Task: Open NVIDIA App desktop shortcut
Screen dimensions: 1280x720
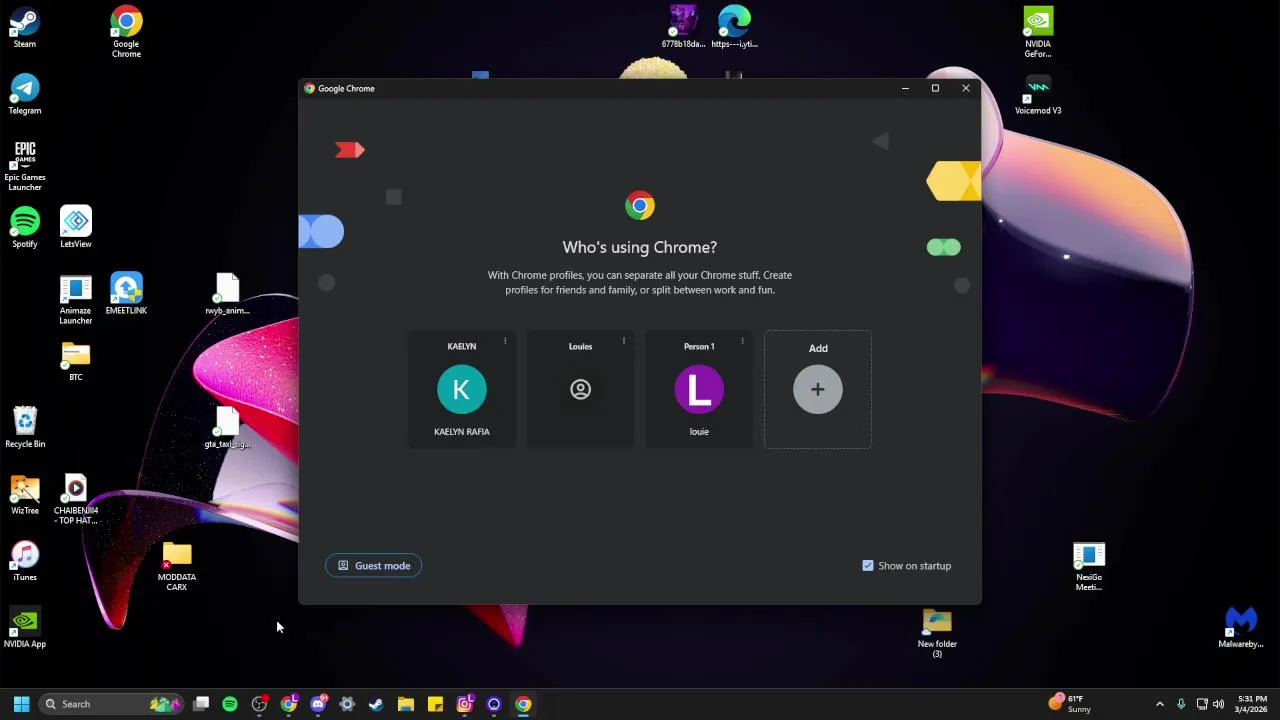Action: coord(25,628)
